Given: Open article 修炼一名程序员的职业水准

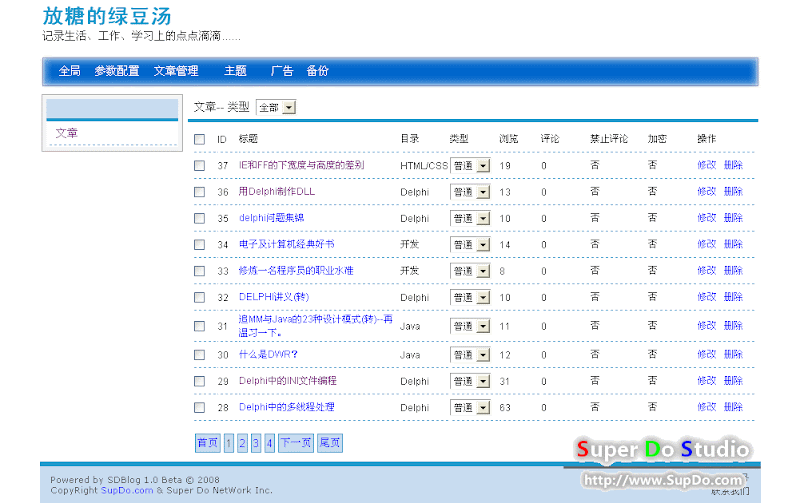Looking at the screenshot, I should point(296,270).
